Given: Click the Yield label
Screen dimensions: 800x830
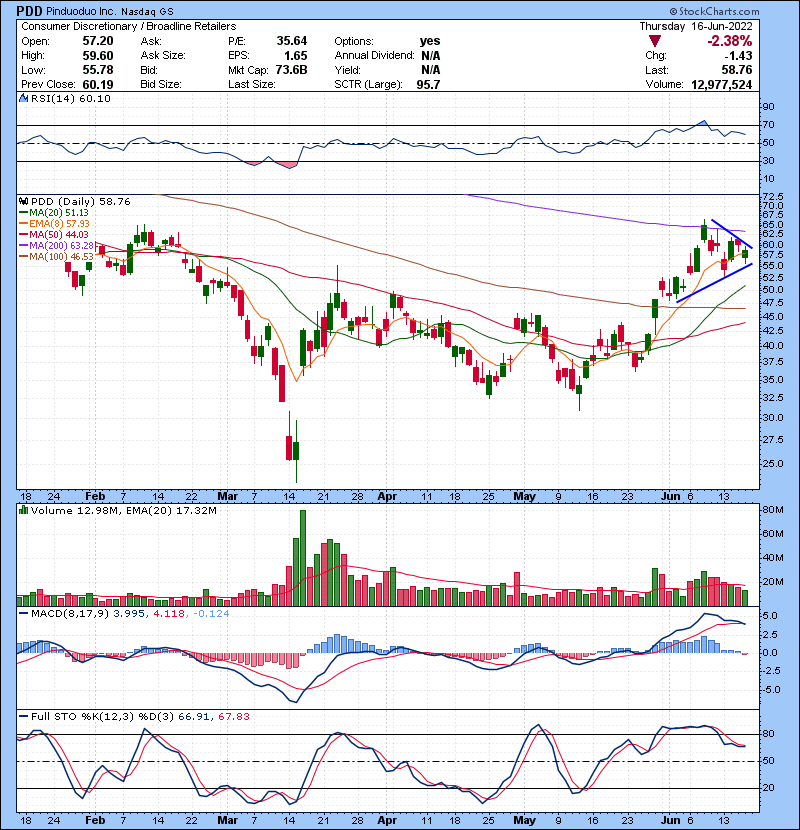Looking at the screenshot, I should (347, 70).
